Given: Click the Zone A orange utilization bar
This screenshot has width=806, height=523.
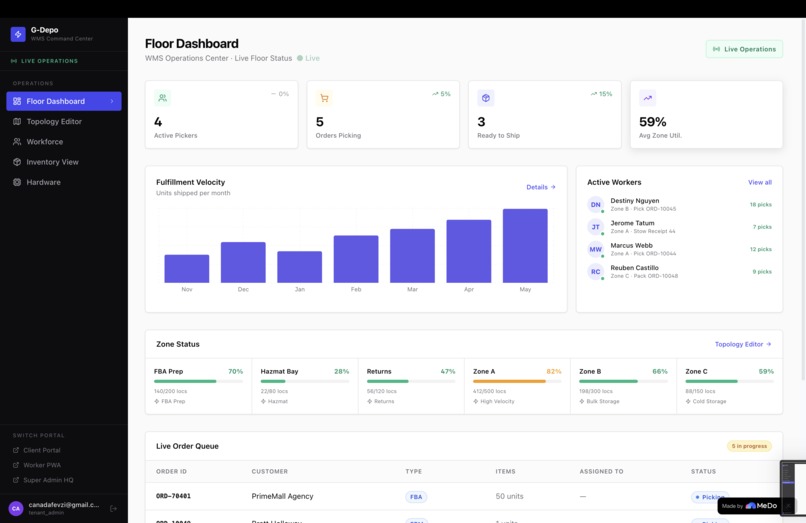Looking at the screenshot, I should point(517,381).
